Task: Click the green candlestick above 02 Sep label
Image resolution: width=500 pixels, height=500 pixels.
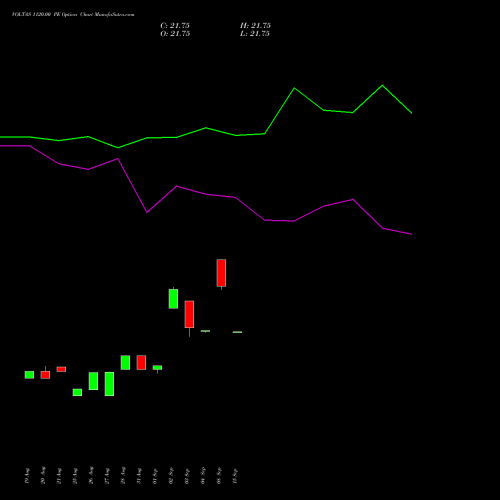Action: [x=173, y=299]
